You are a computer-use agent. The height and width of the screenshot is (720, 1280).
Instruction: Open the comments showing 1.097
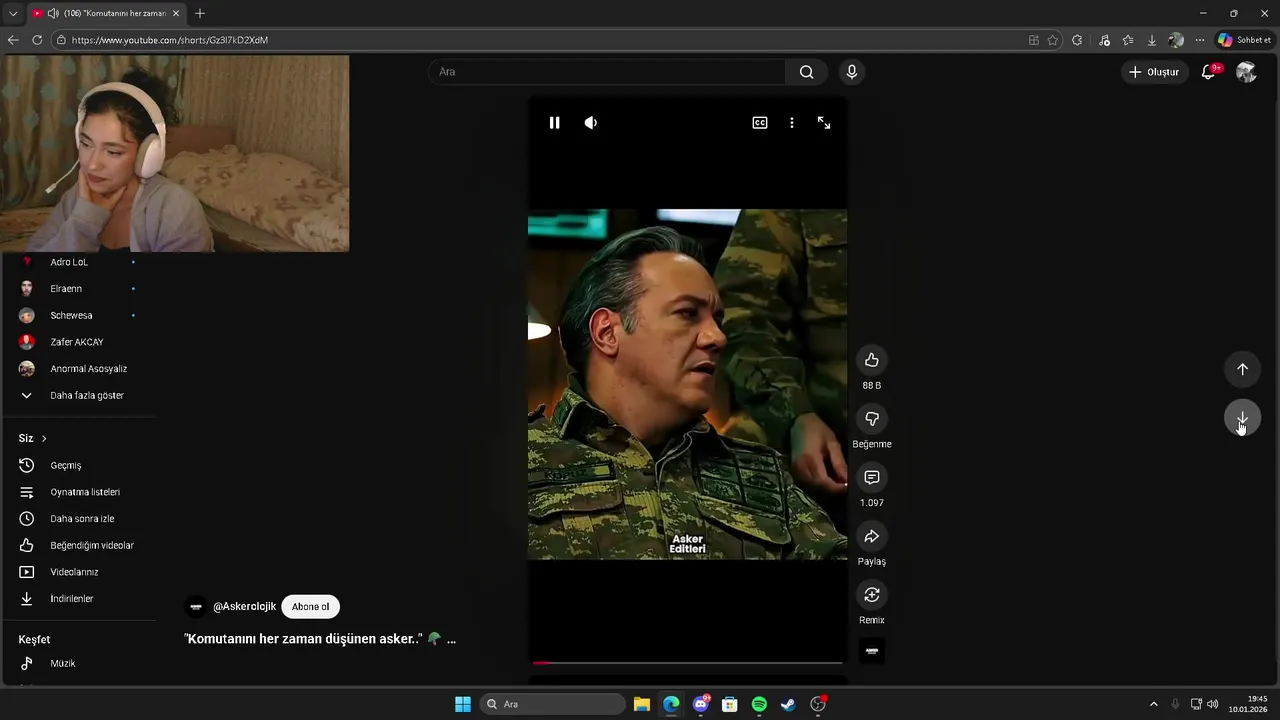pyautogui.click(x=872, y=478)
